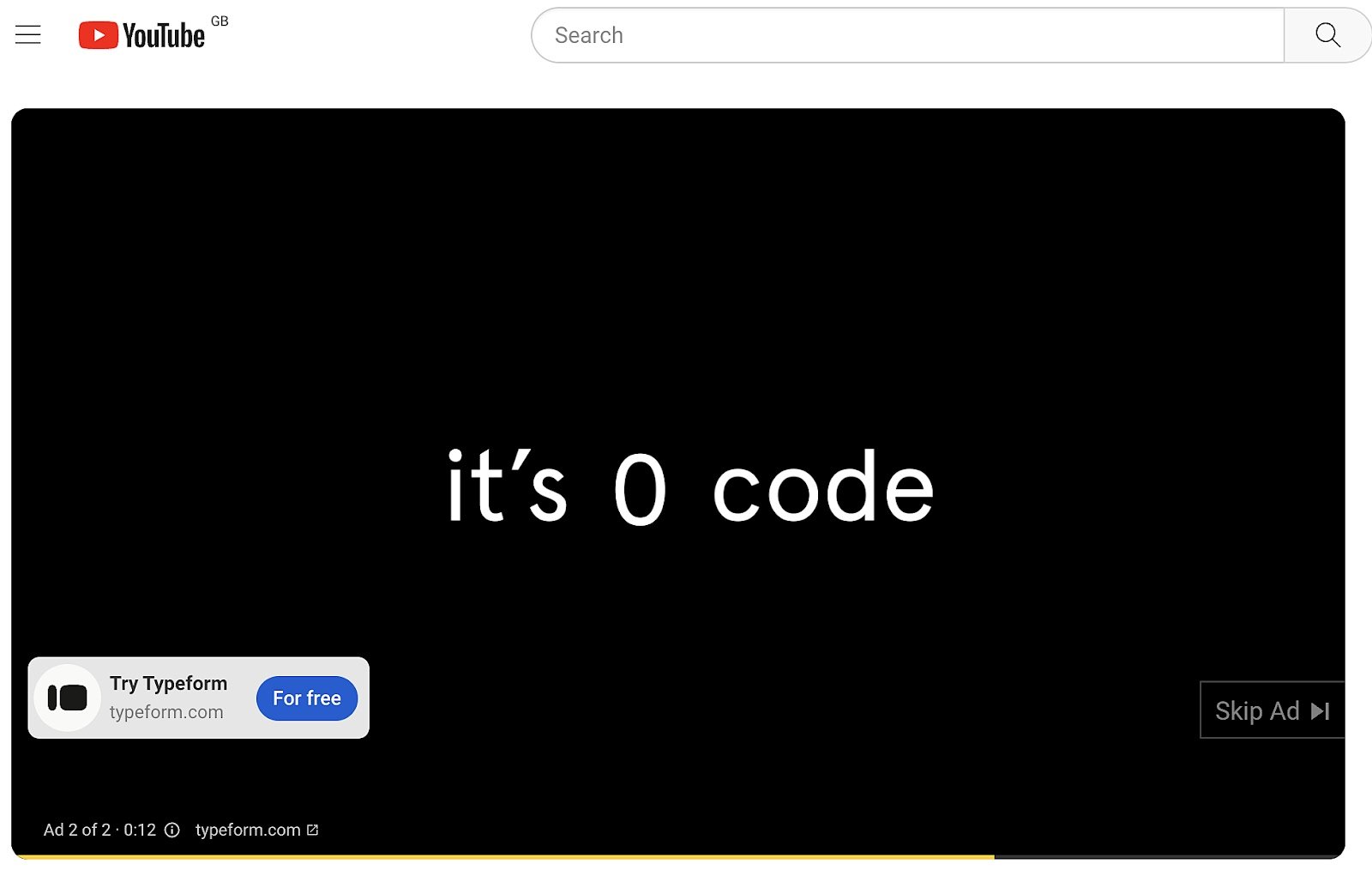
Task: Click the blue For free button
Action: [x=306, y=698]
